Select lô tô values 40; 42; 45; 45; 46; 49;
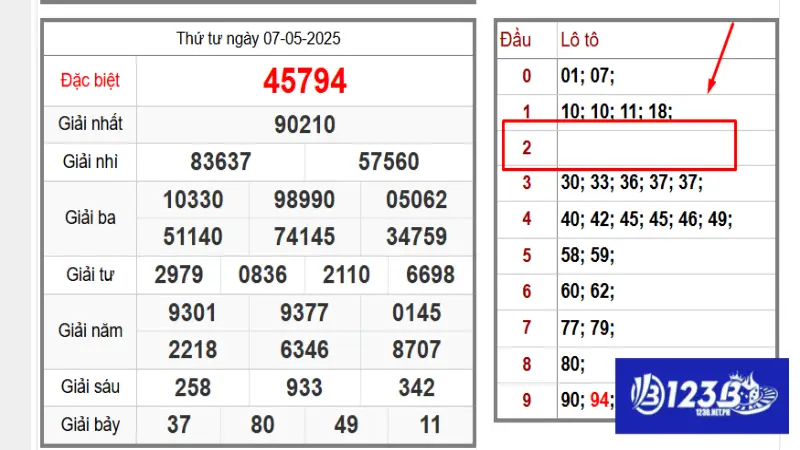 646,219
